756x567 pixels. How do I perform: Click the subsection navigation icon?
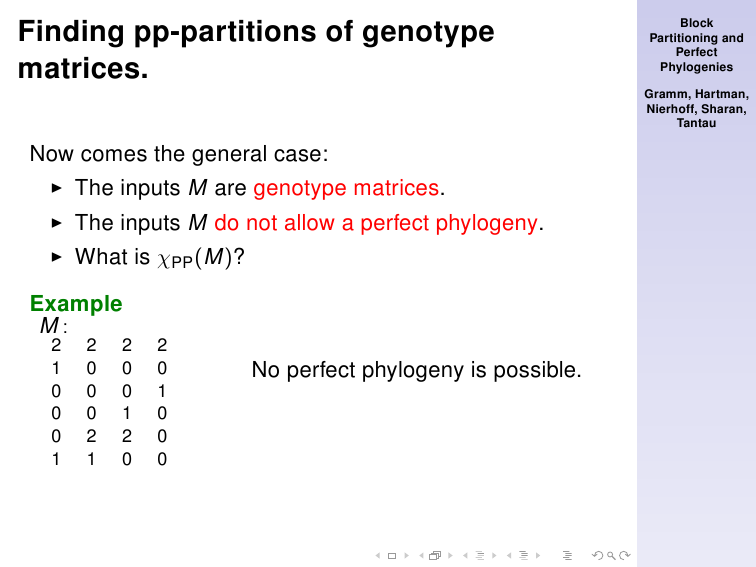480,555
